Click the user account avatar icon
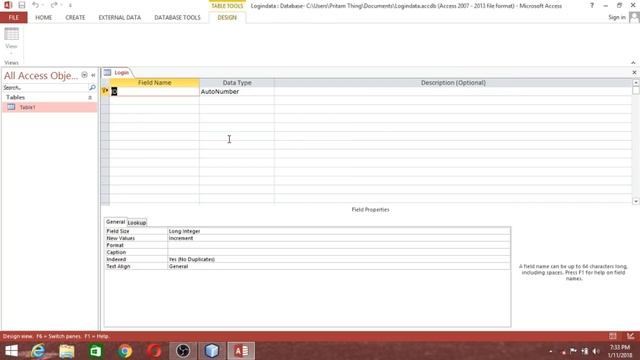This screenshot has width=640, height=360. [634, 17]
